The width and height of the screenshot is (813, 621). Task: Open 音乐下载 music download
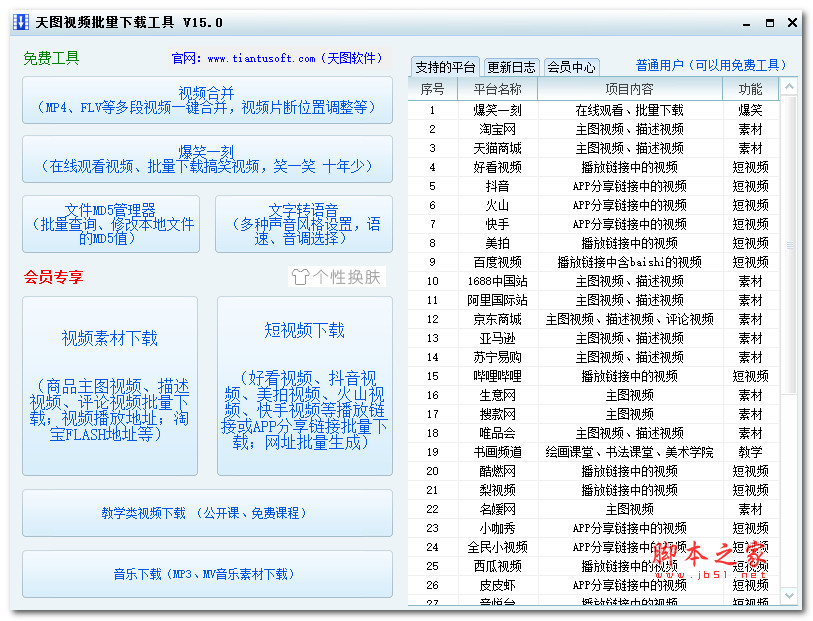coord(207,574)
